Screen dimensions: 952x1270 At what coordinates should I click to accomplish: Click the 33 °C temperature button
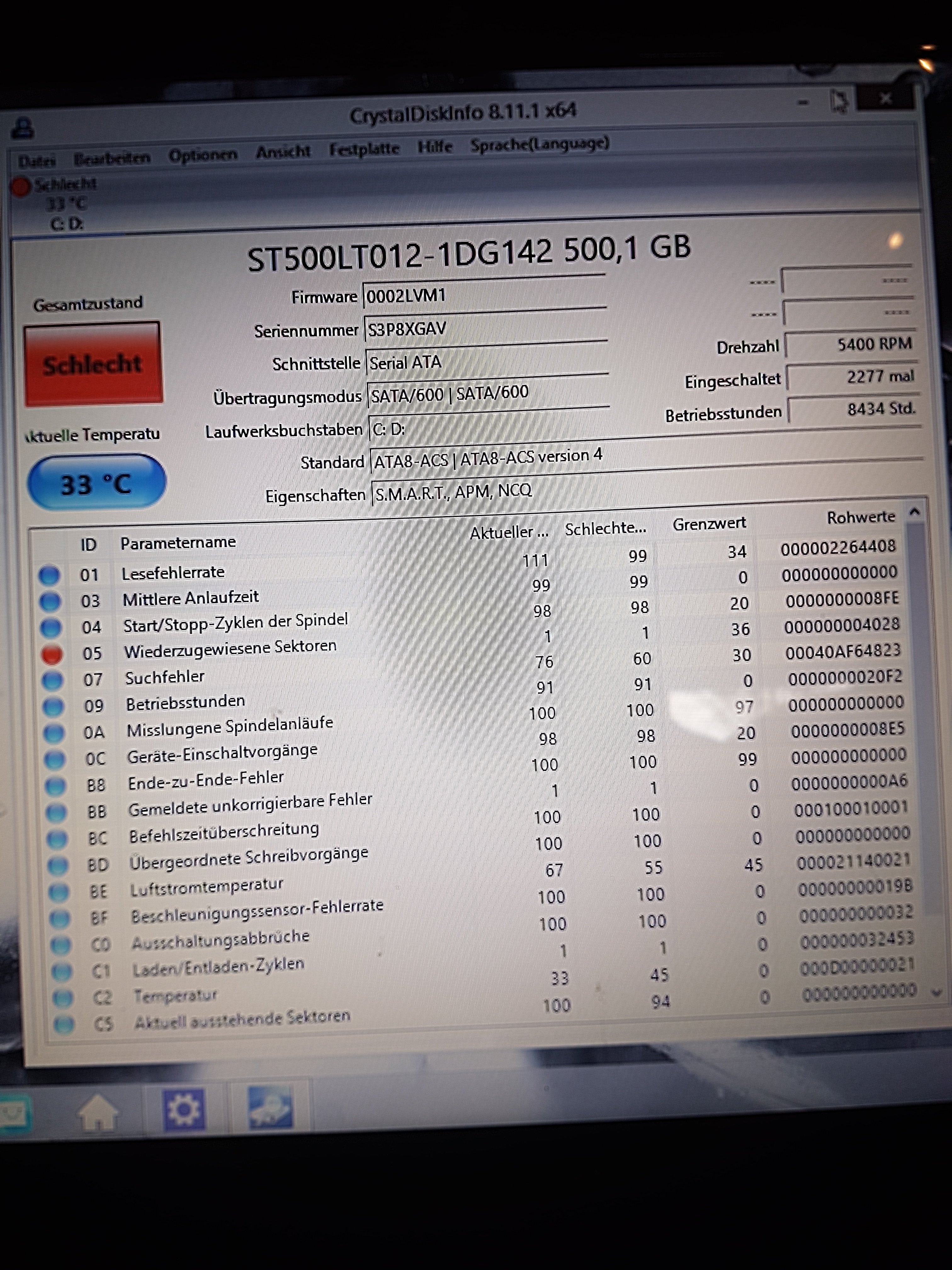pyautogui.click(x=96, y=483)
